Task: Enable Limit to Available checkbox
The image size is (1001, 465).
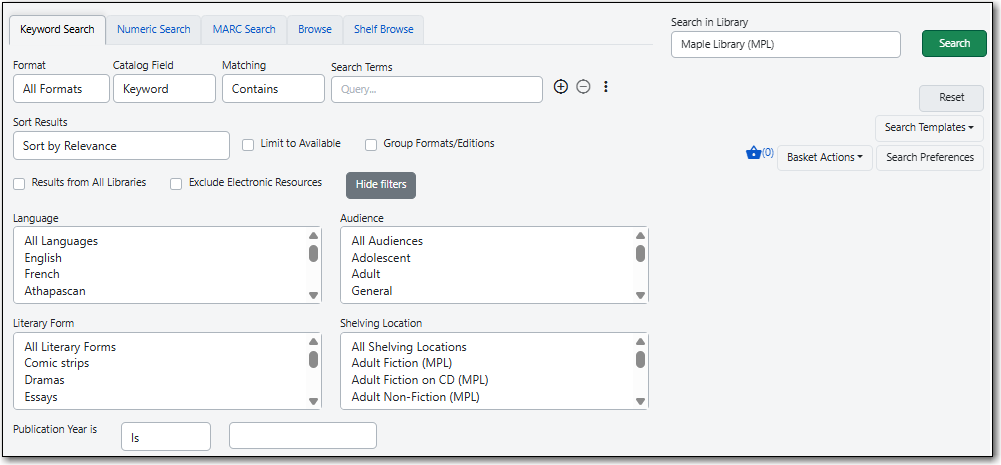Action: (248, 145)
